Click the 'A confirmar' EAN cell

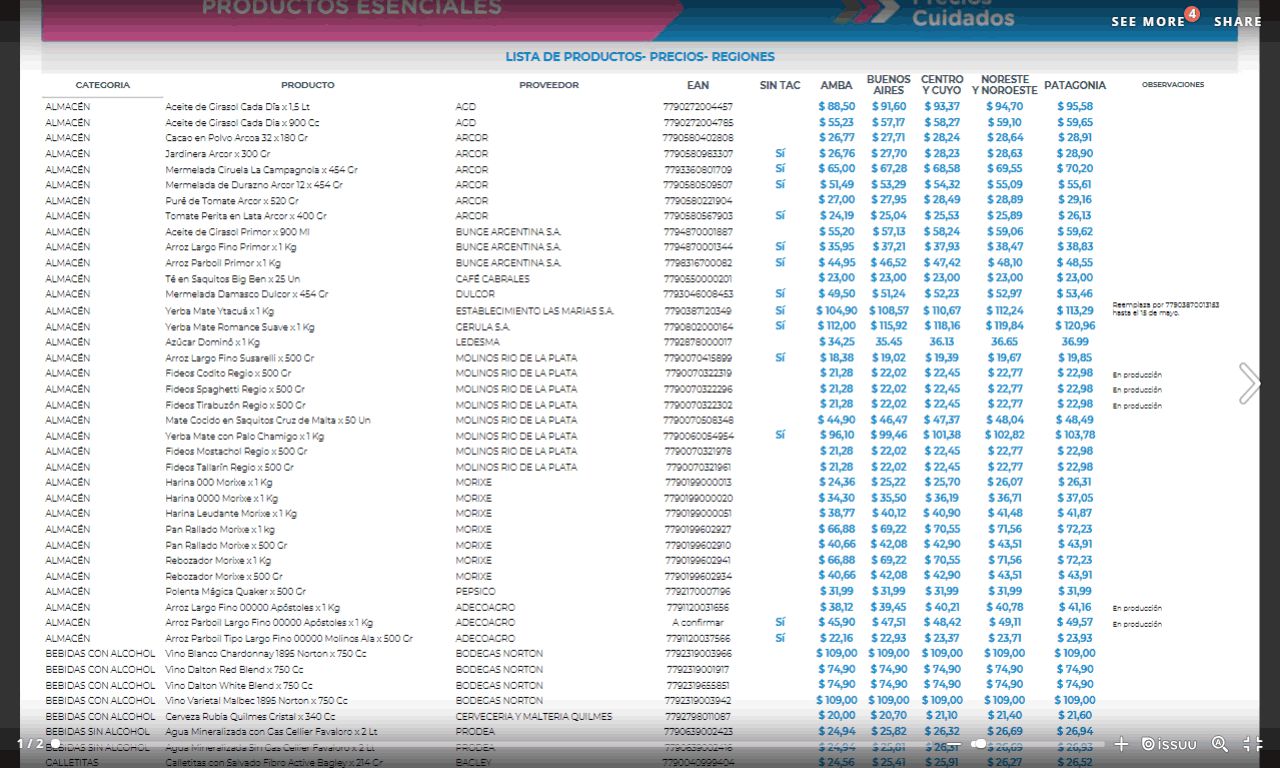coord(698,623)
